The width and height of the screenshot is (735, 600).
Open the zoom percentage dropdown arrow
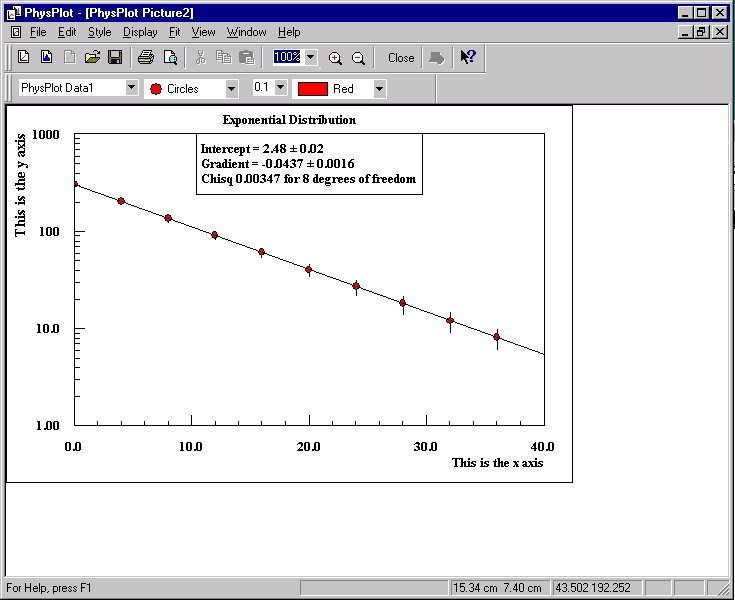click(311, 58)
